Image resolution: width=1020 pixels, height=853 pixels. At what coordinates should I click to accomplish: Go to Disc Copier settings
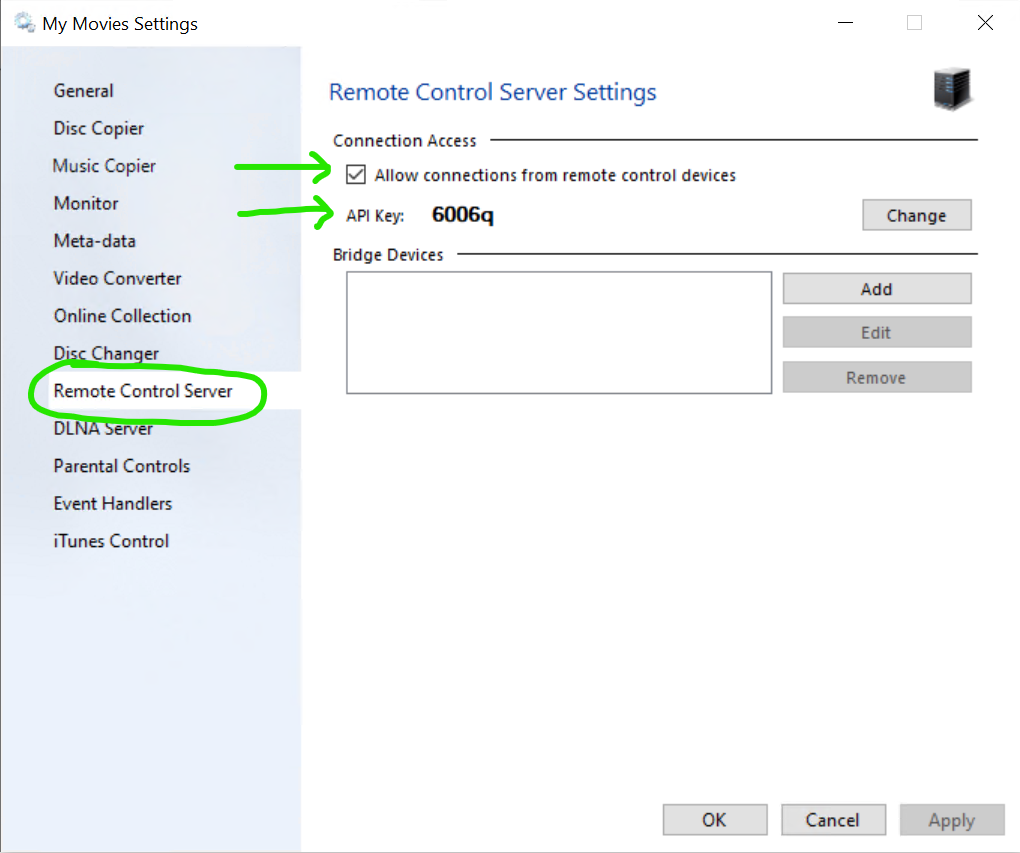98,128
